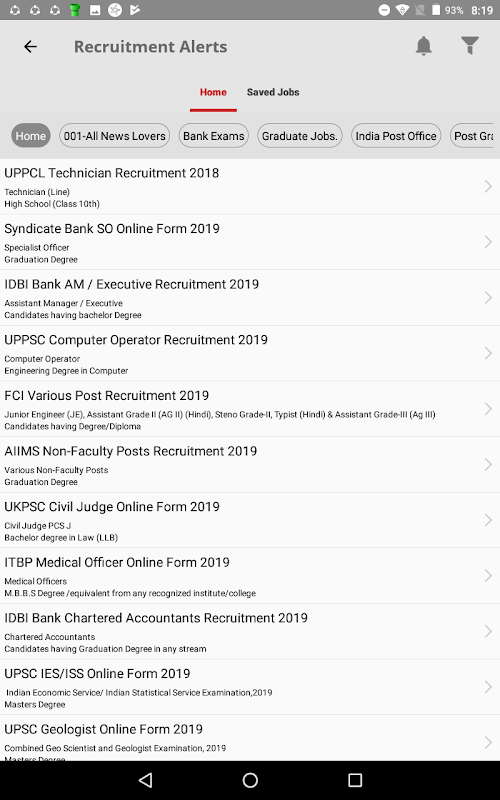Tap the image icon in status bar
Screen dimensions: 500x800
tap(95, 10)
